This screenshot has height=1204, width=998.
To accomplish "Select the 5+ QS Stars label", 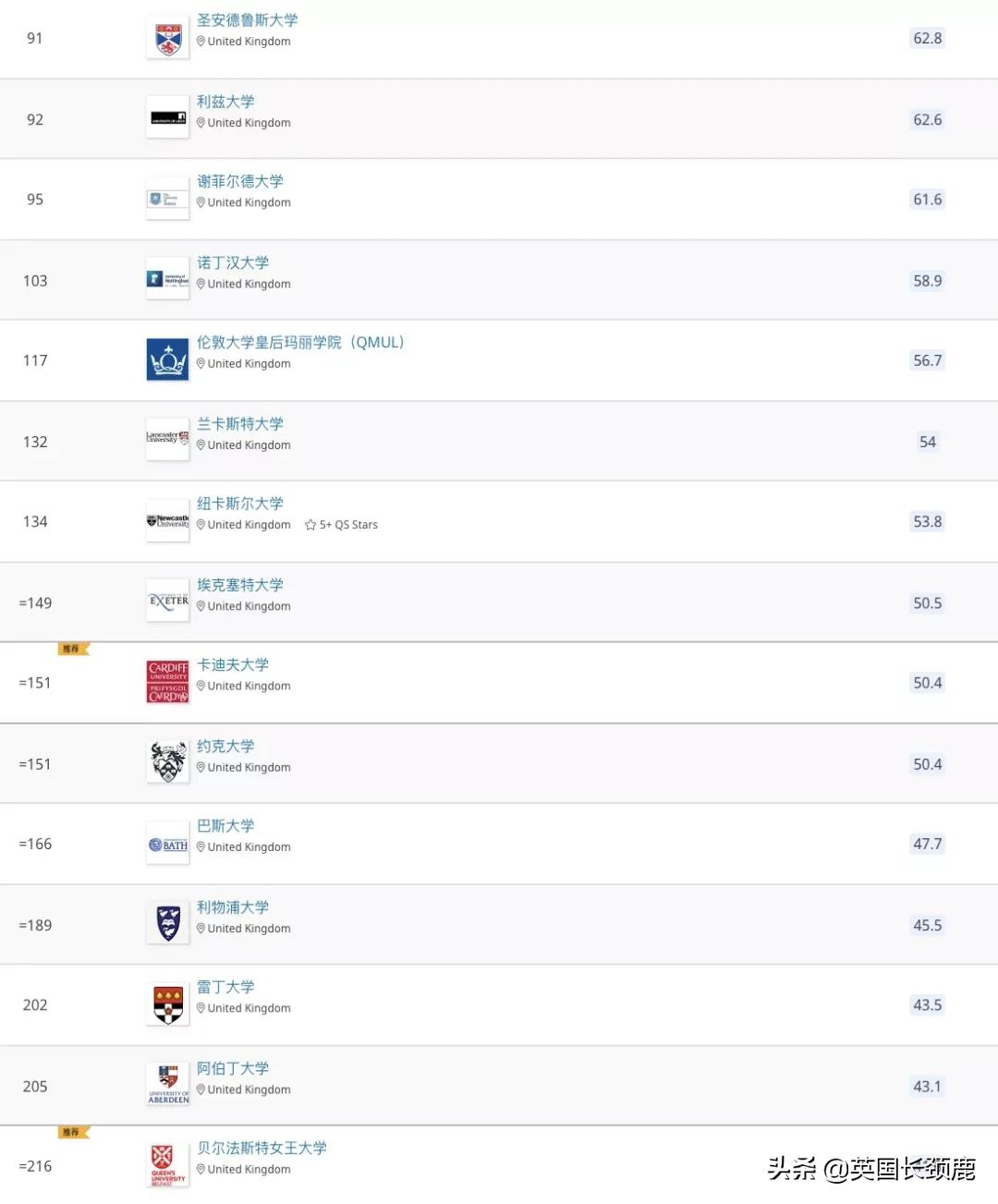I will pos(348,524).
